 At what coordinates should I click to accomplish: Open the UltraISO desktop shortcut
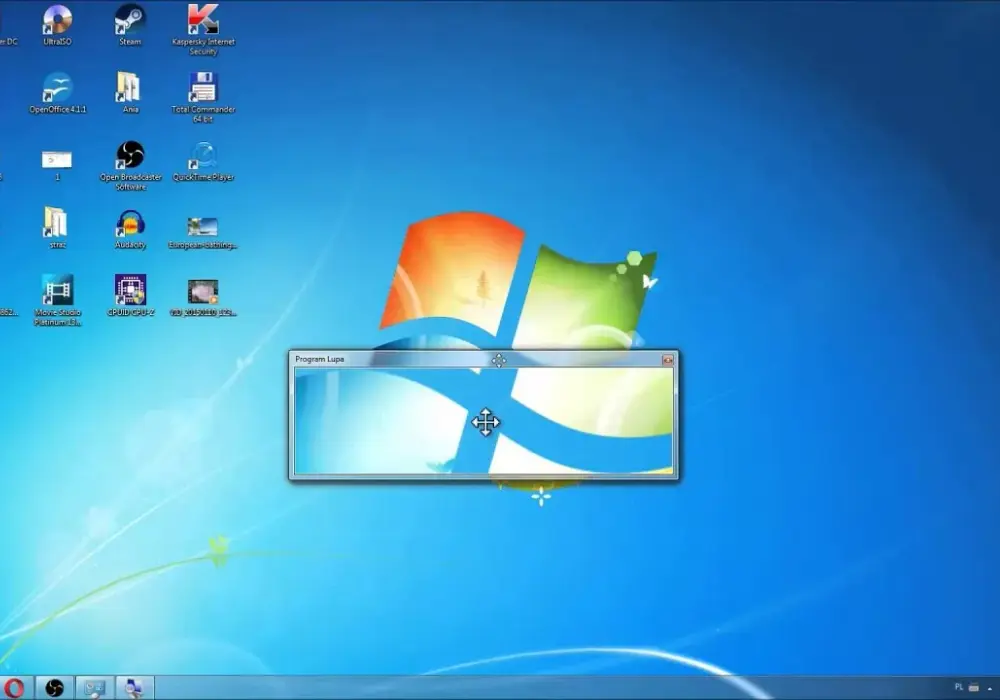[57, 24]
